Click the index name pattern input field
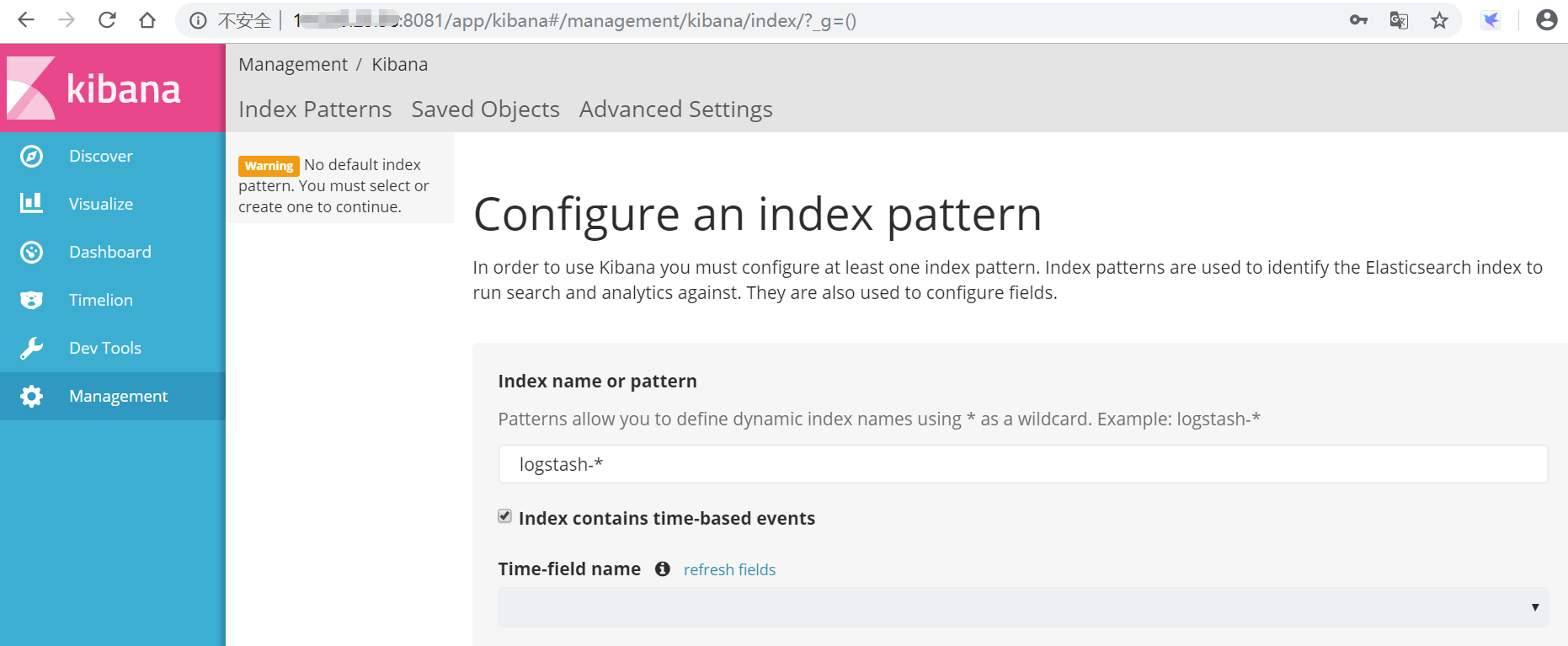The width and height of the screenshot is (1568, 646). pos(1022,464)
